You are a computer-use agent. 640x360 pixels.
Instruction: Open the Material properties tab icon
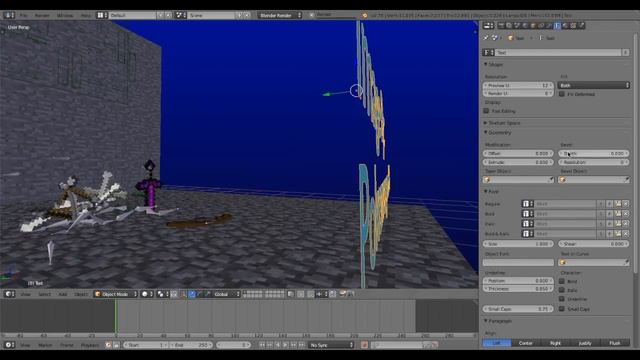[565, 26]
